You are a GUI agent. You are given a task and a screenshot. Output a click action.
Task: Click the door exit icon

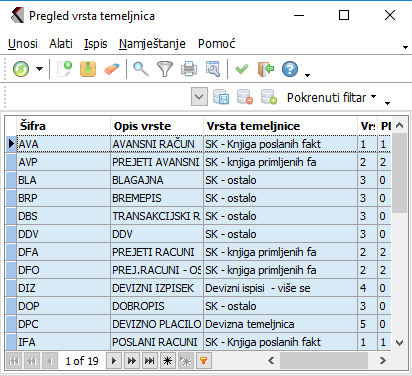[266, 69]
